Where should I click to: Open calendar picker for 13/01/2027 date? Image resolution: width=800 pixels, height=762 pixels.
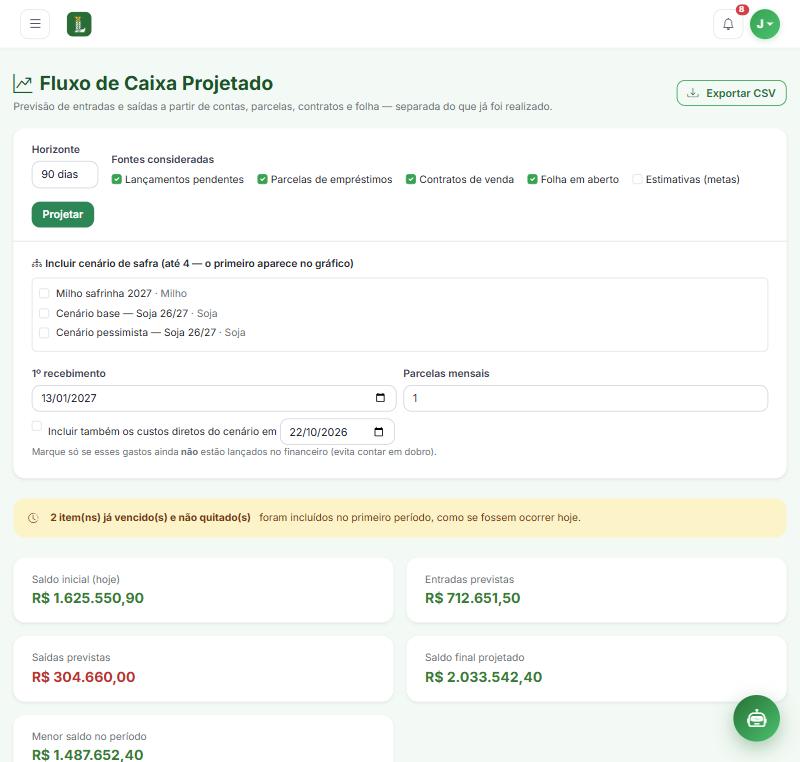pos(380,398)
